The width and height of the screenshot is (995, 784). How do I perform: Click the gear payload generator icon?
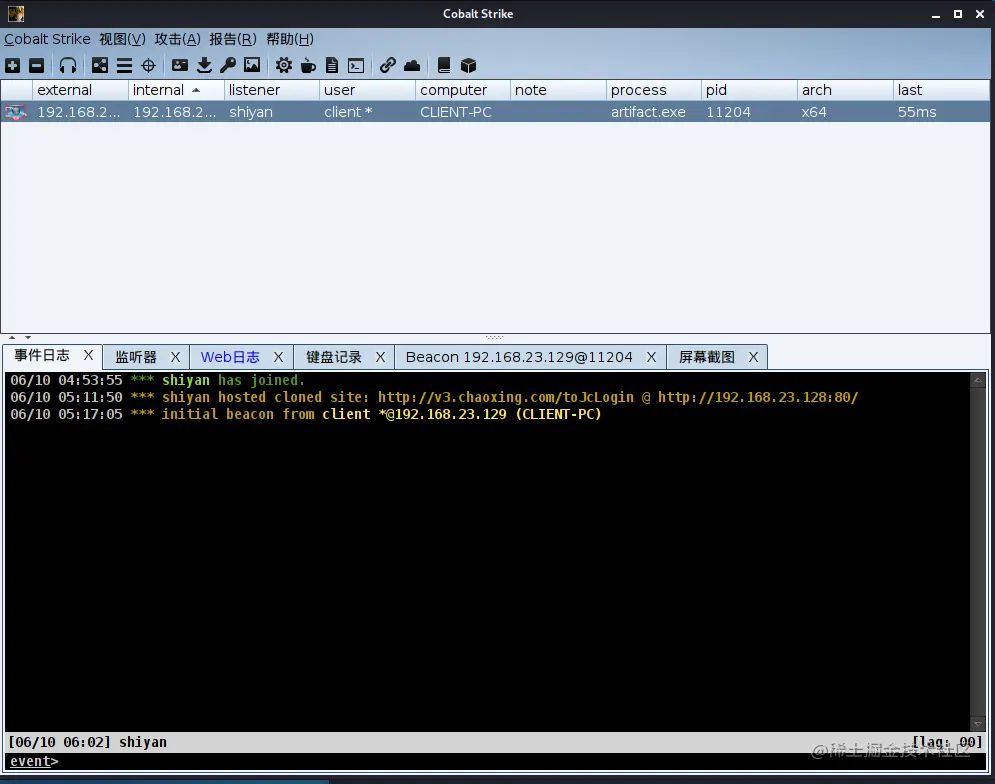coord(284,65)
